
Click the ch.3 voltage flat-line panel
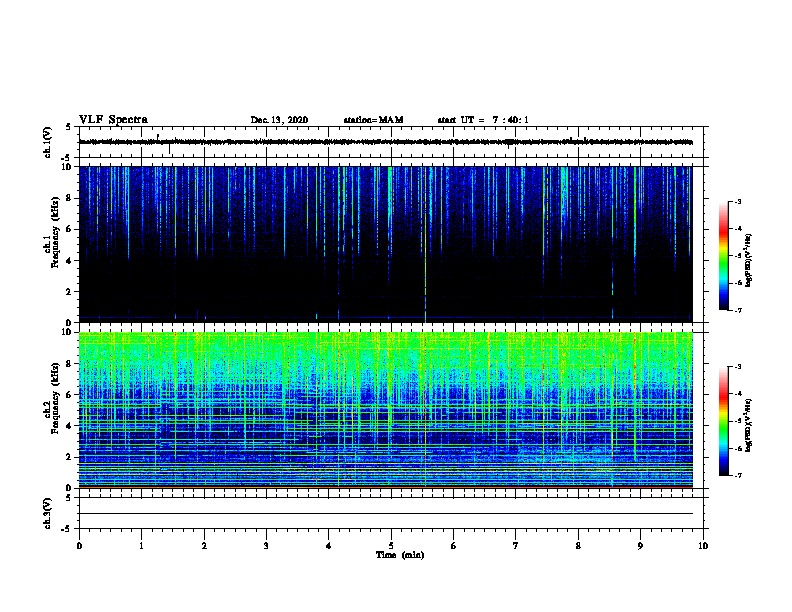pos(391,513)
